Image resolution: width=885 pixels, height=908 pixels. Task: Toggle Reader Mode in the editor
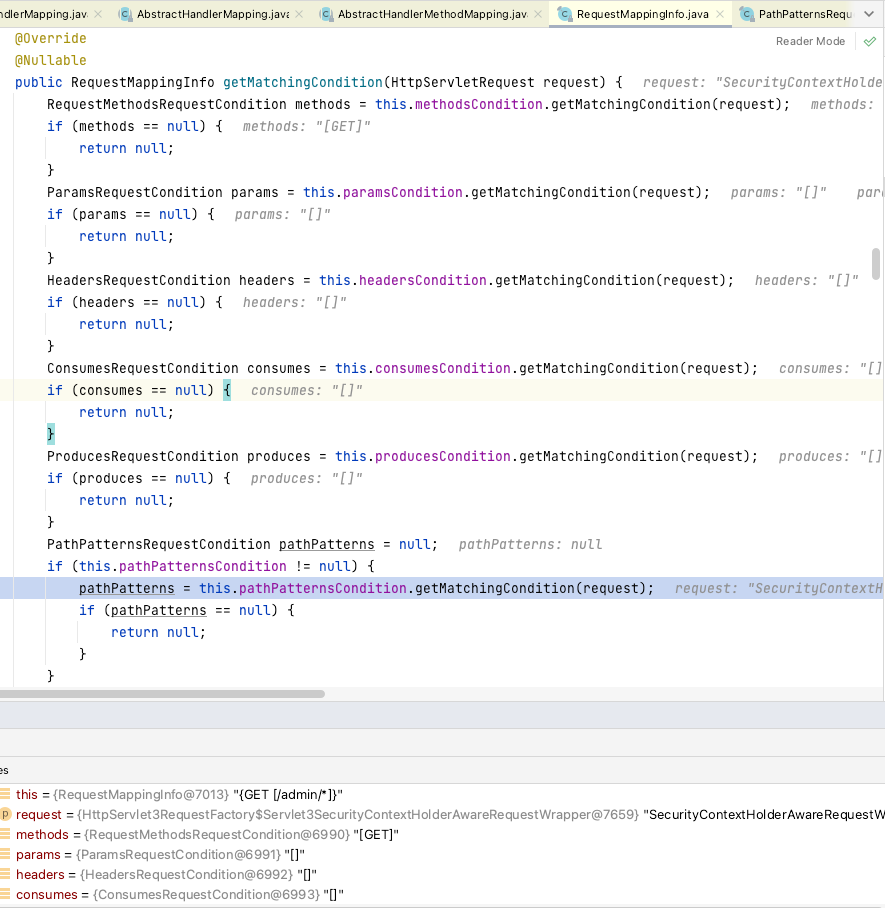810,41
